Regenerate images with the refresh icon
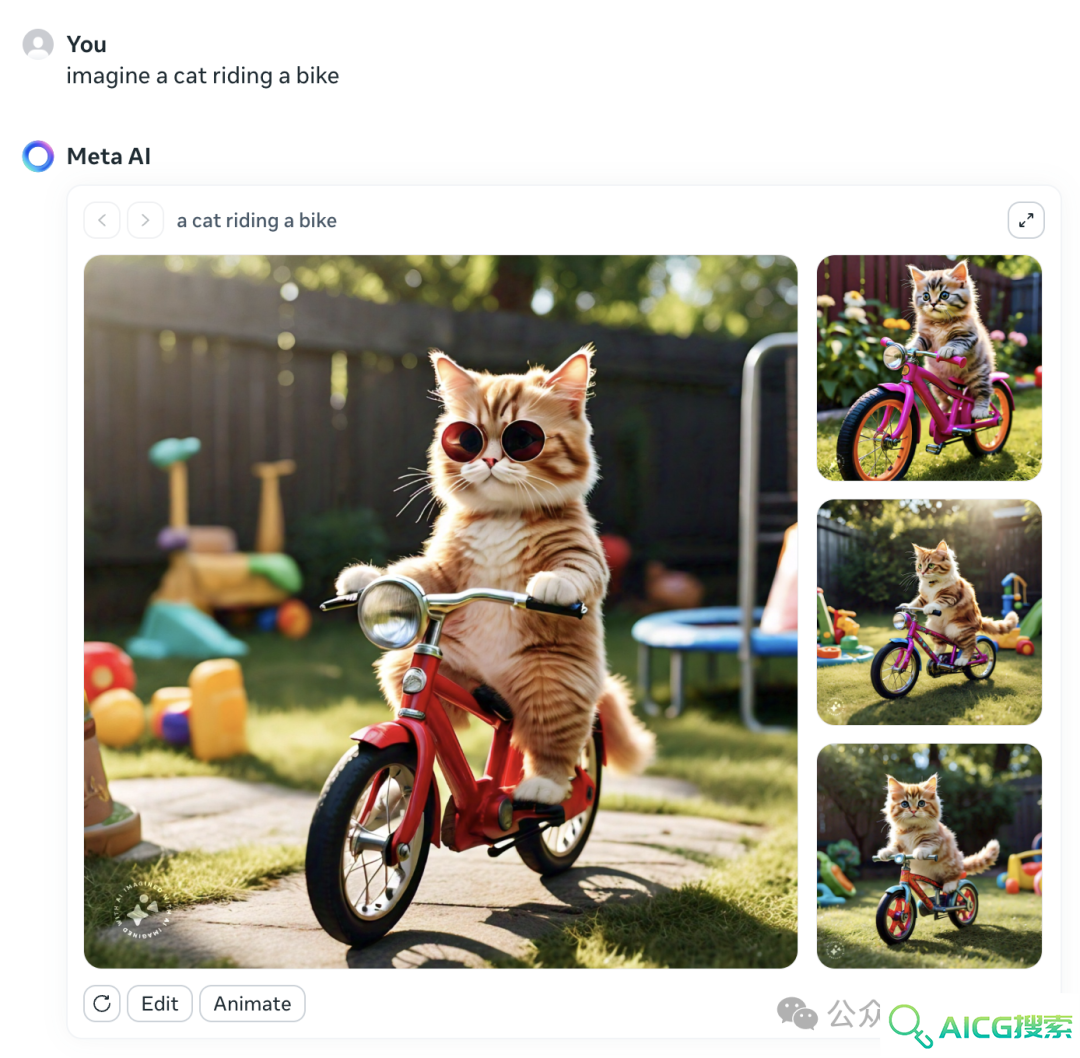 (x=102, y=1004)
